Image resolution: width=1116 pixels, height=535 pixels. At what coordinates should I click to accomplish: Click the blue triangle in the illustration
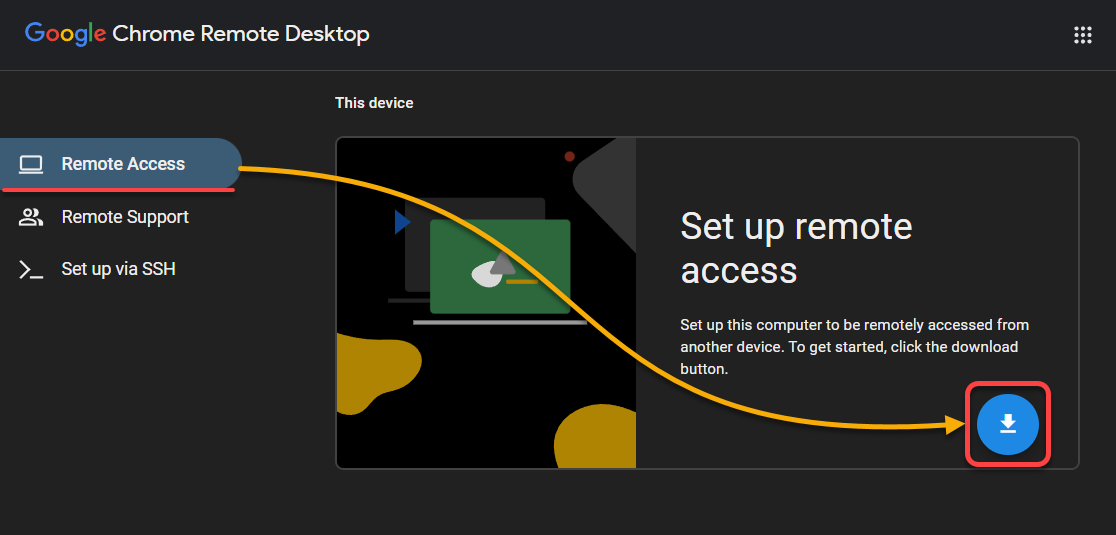coord(403,222)
